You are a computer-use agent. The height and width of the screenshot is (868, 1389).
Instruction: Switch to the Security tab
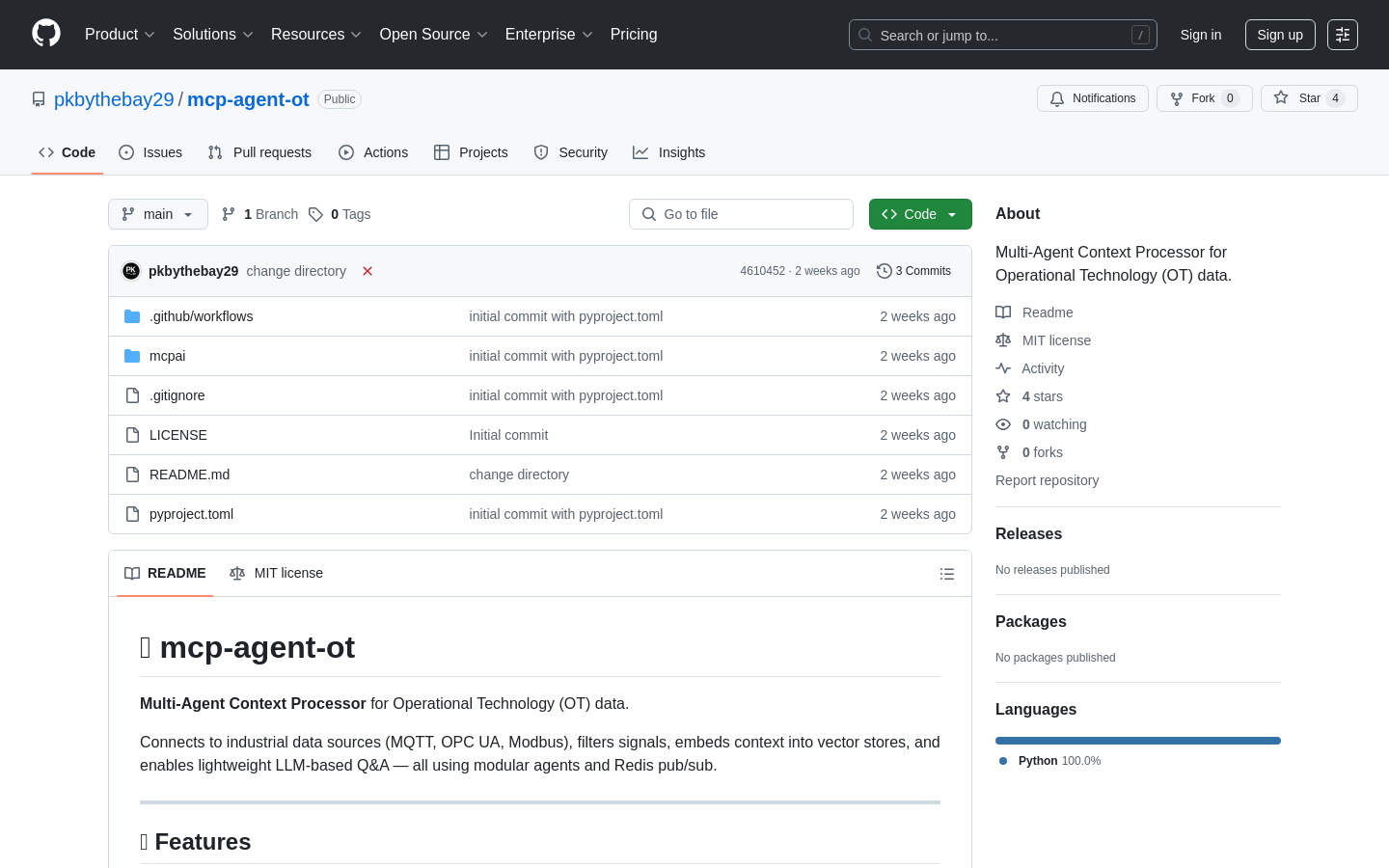571,152
